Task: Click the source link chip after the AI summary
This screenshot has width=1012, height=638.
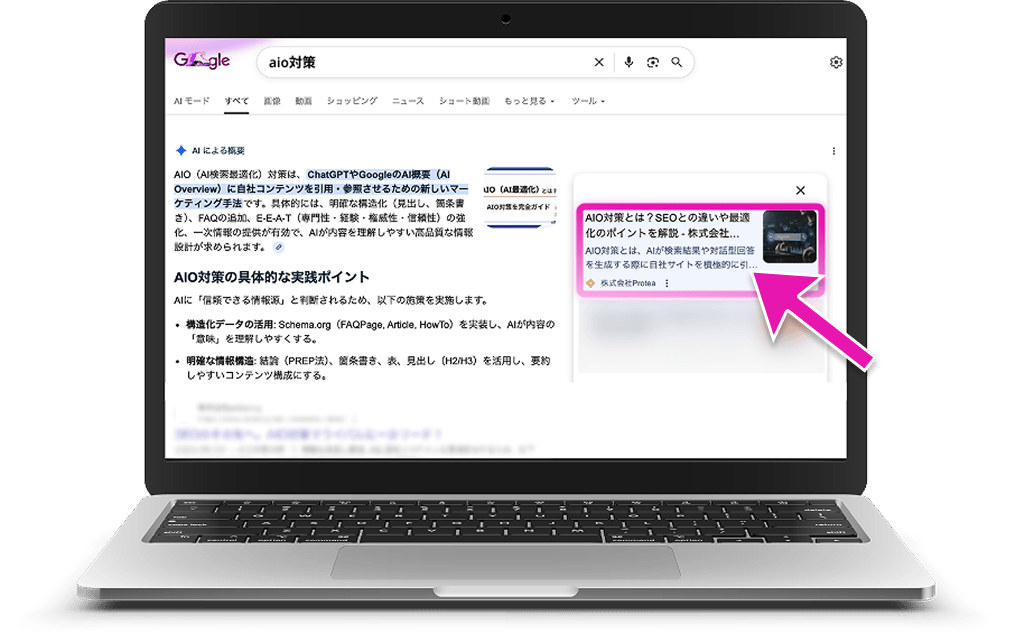Action: click(278, 247)
